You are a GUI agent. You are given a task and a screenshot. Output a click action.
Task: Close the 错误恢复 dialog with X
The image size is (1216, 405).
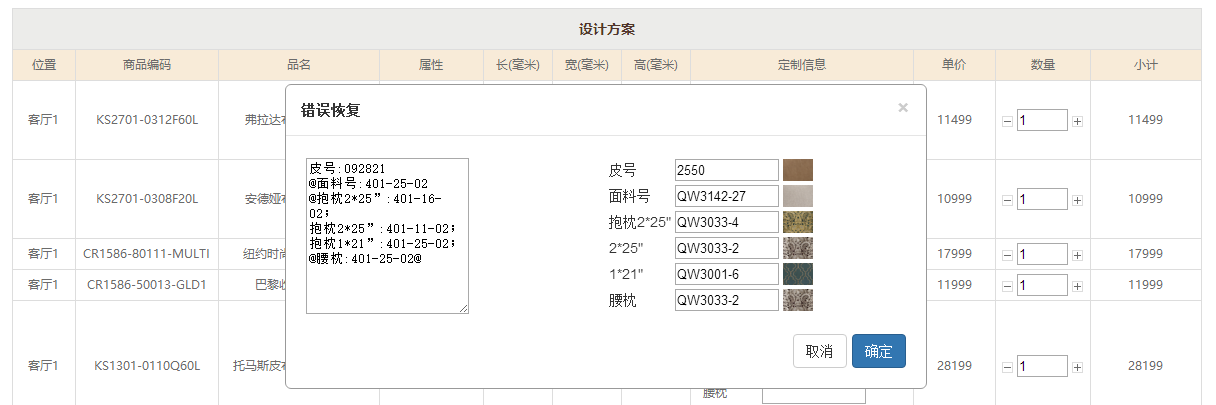pyautogui.click(x=903, y=108)
